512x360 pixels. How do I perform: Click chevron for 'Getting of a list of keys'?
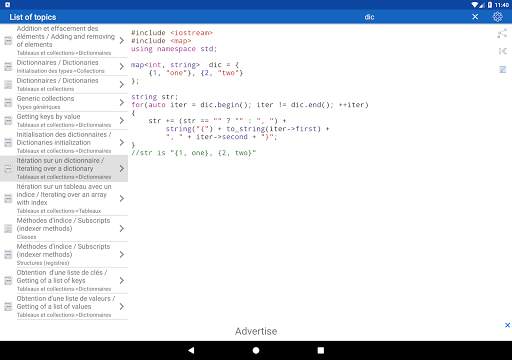(x=122, y=280)
